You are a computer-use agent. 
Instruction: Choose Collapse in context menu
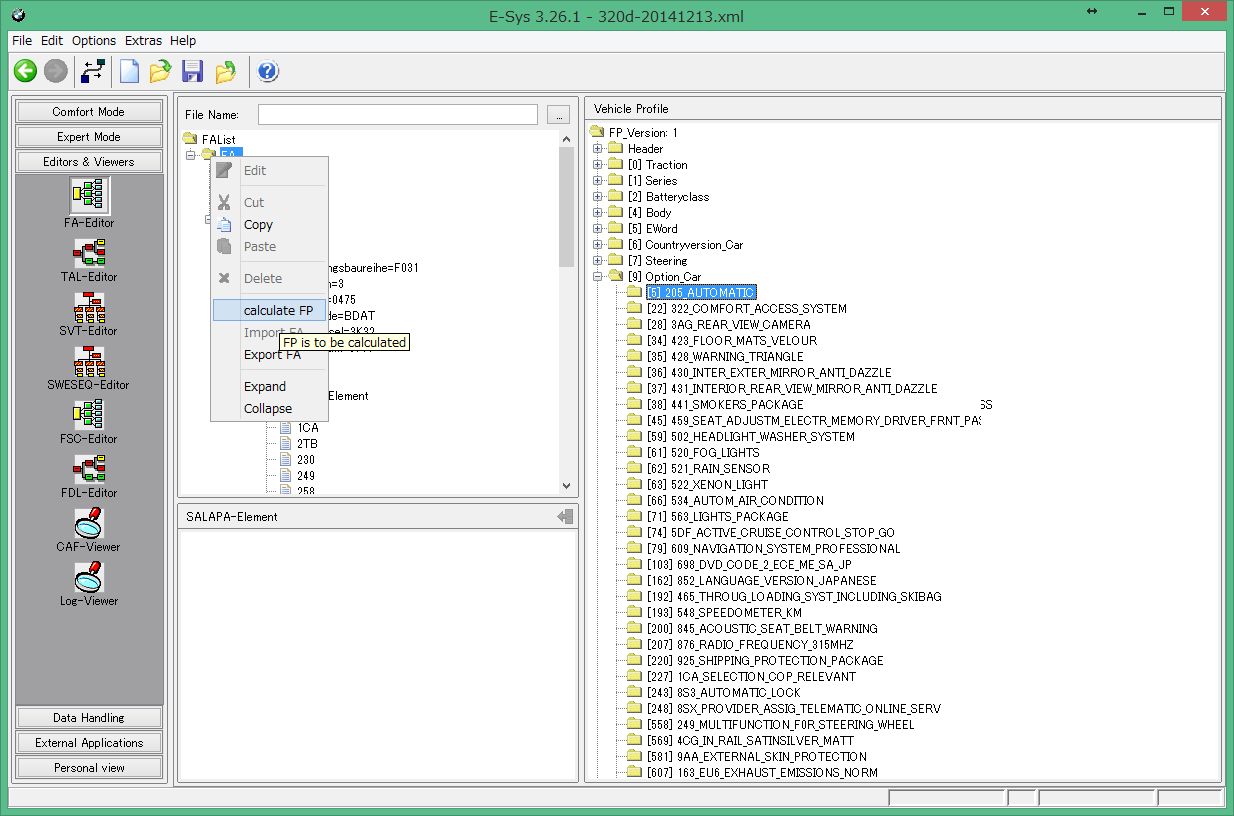[270, 409]
